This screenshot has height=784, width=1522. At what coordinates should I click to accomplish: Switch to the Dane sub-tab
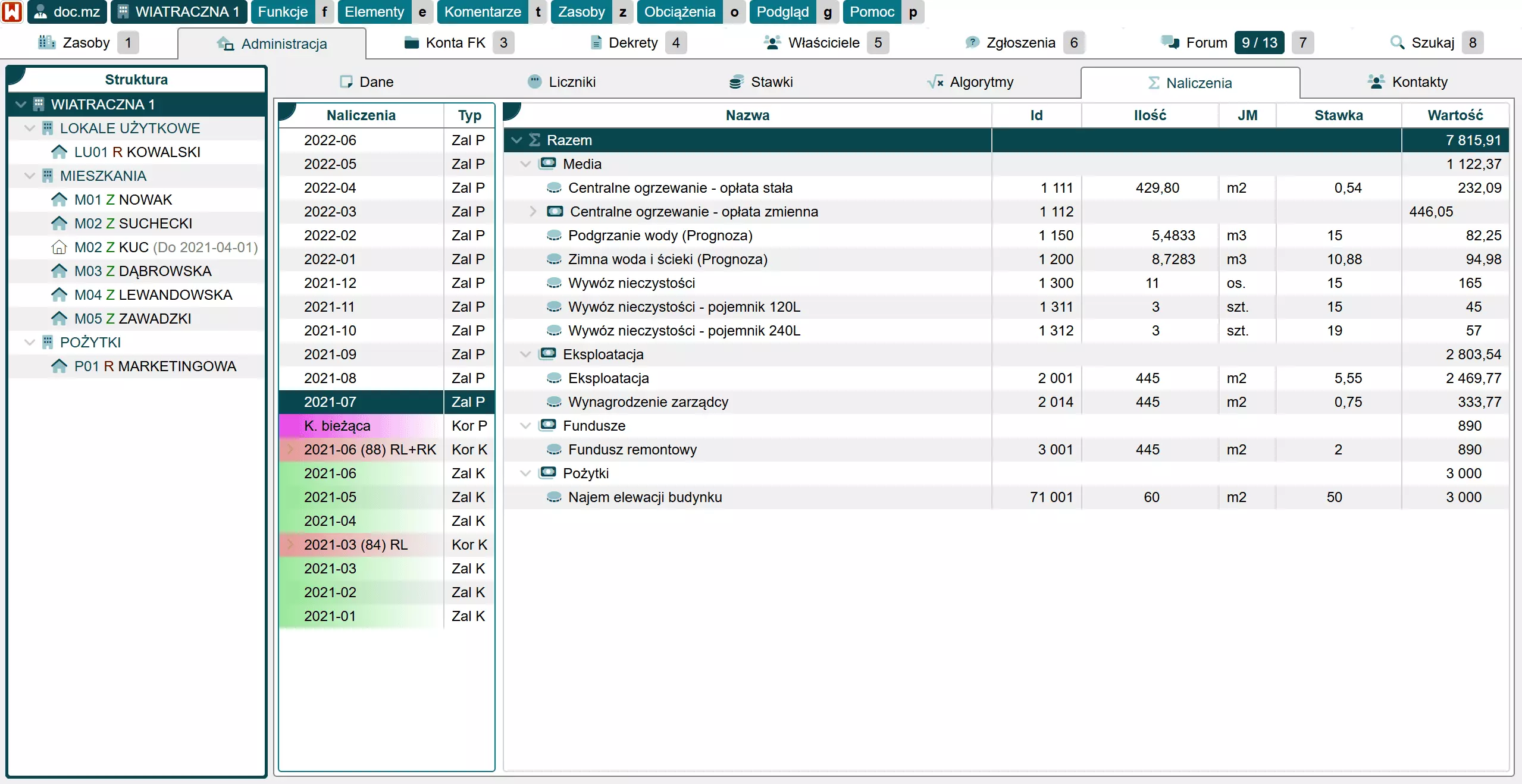[367, 82]
